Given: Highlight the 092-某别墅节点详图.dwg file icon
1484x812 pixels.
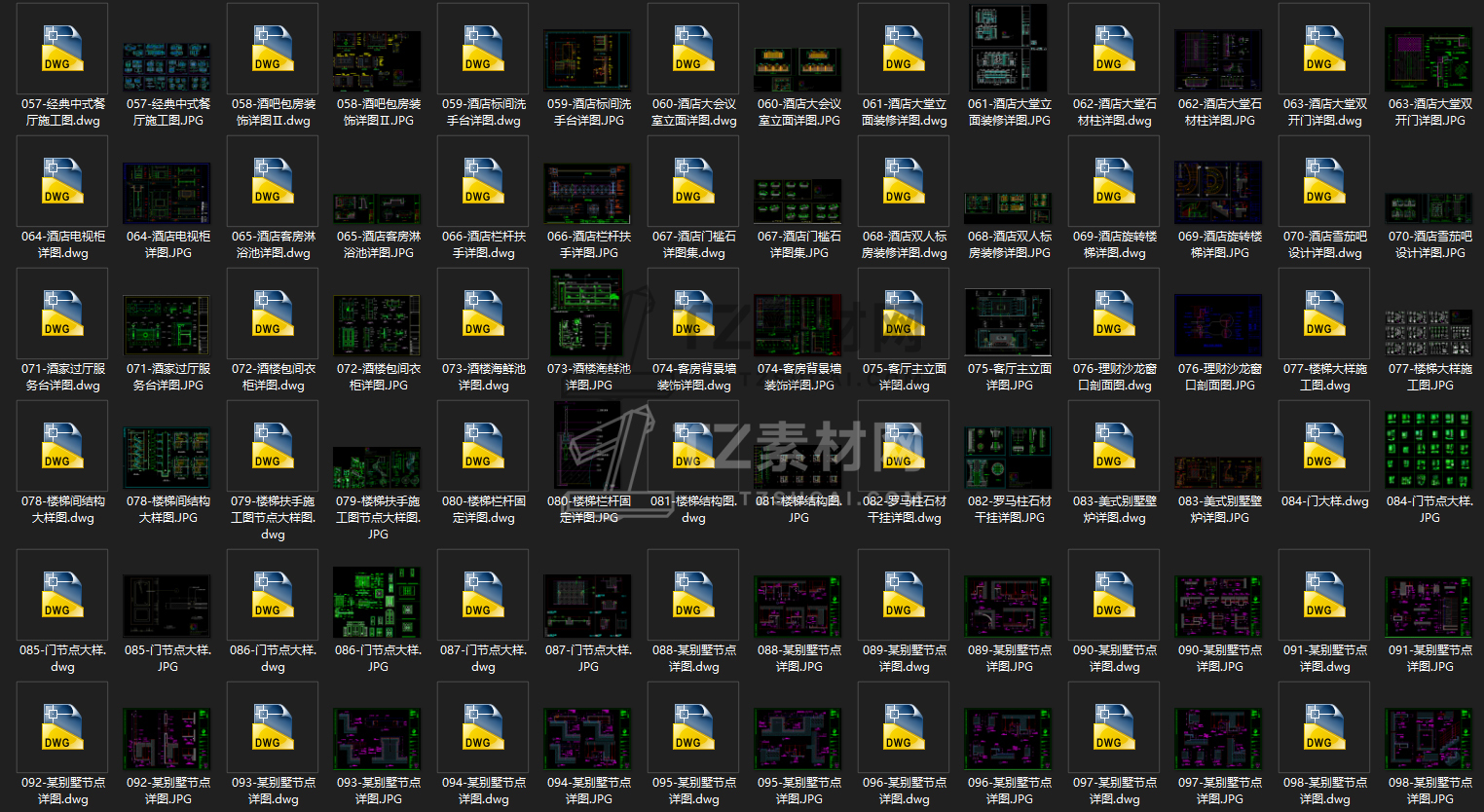Looking at the screenshot, I should 62,727.
